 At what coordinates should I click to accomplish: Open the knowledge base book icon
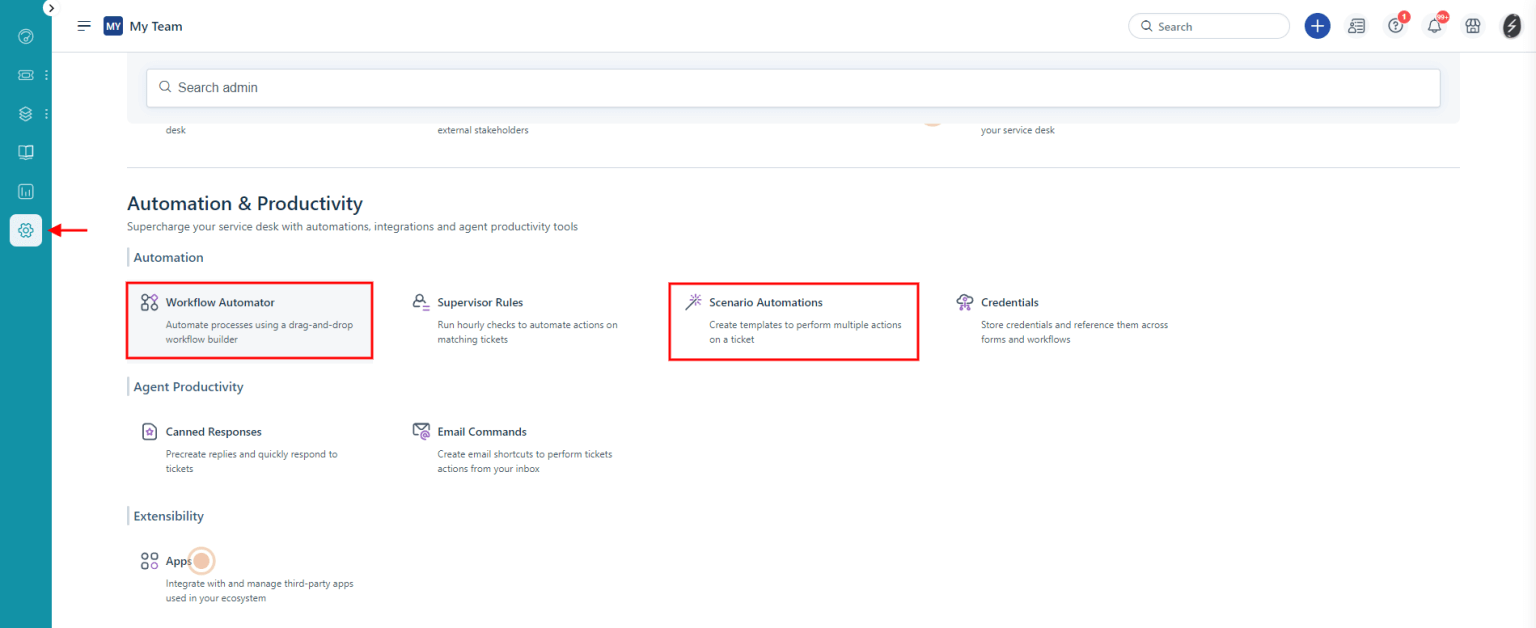(26, 152)
